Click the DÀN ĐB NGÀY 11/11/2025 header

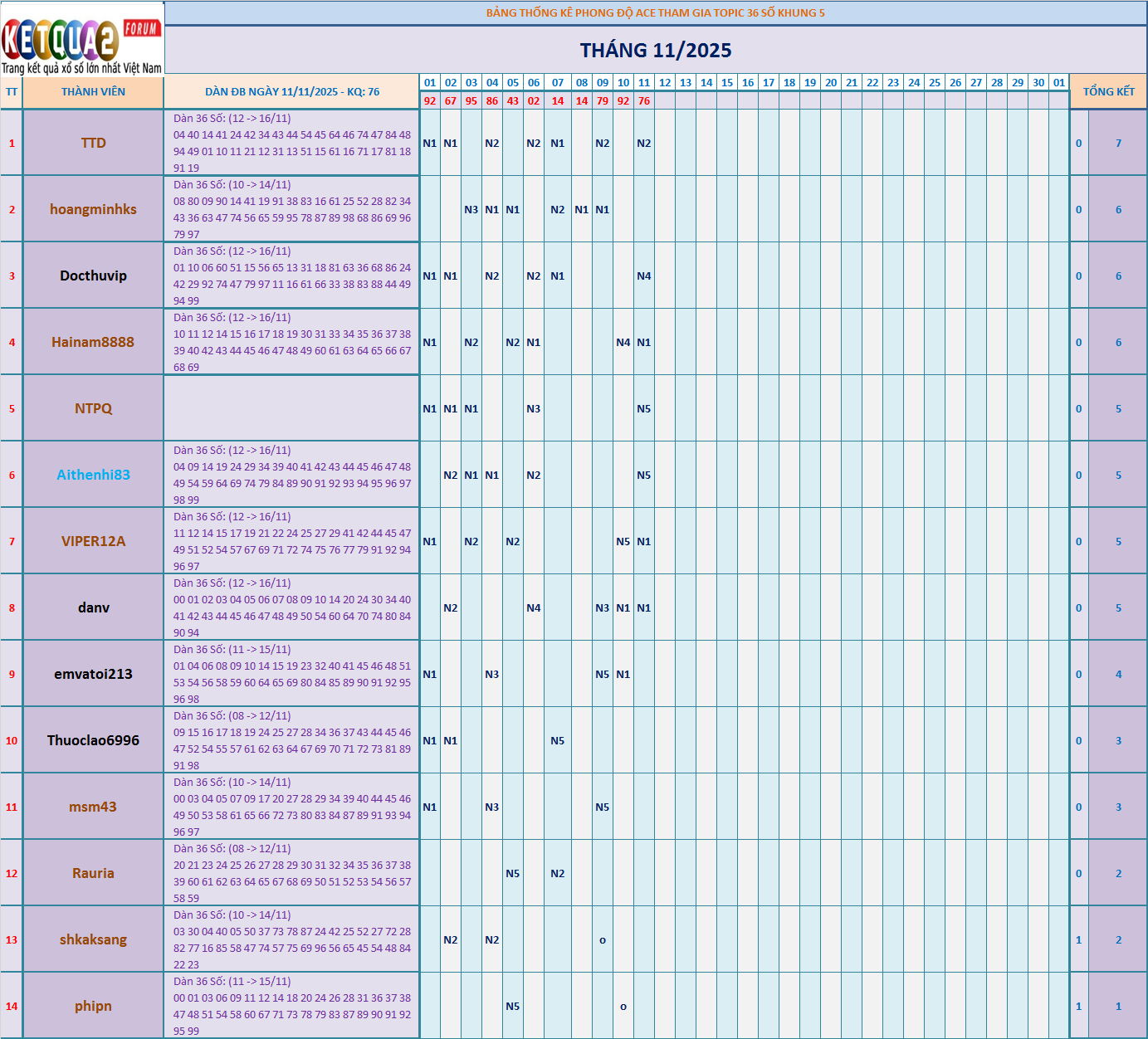click(x=292, y=92)
